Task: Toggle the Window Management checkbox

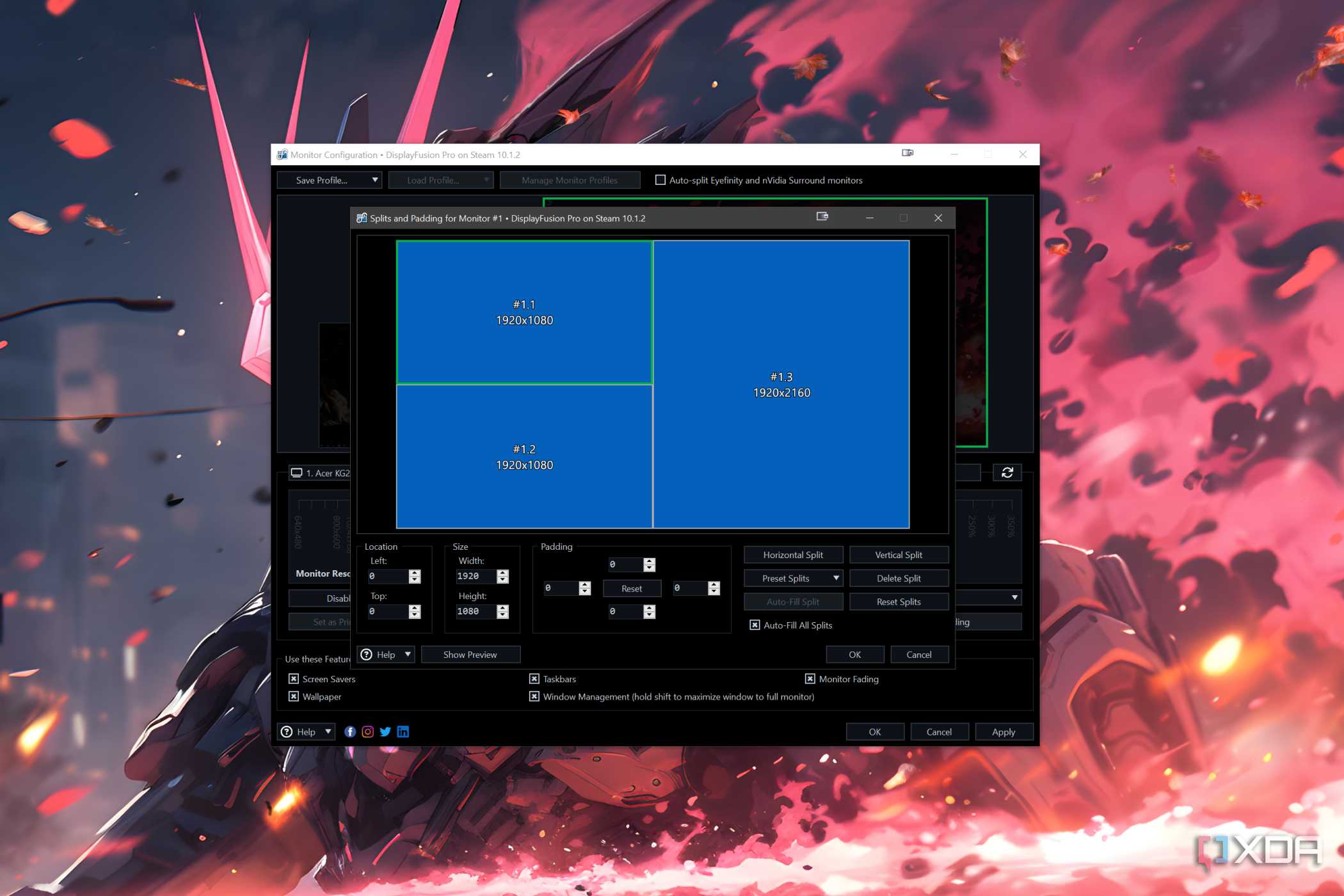Action: click(534, 696)
